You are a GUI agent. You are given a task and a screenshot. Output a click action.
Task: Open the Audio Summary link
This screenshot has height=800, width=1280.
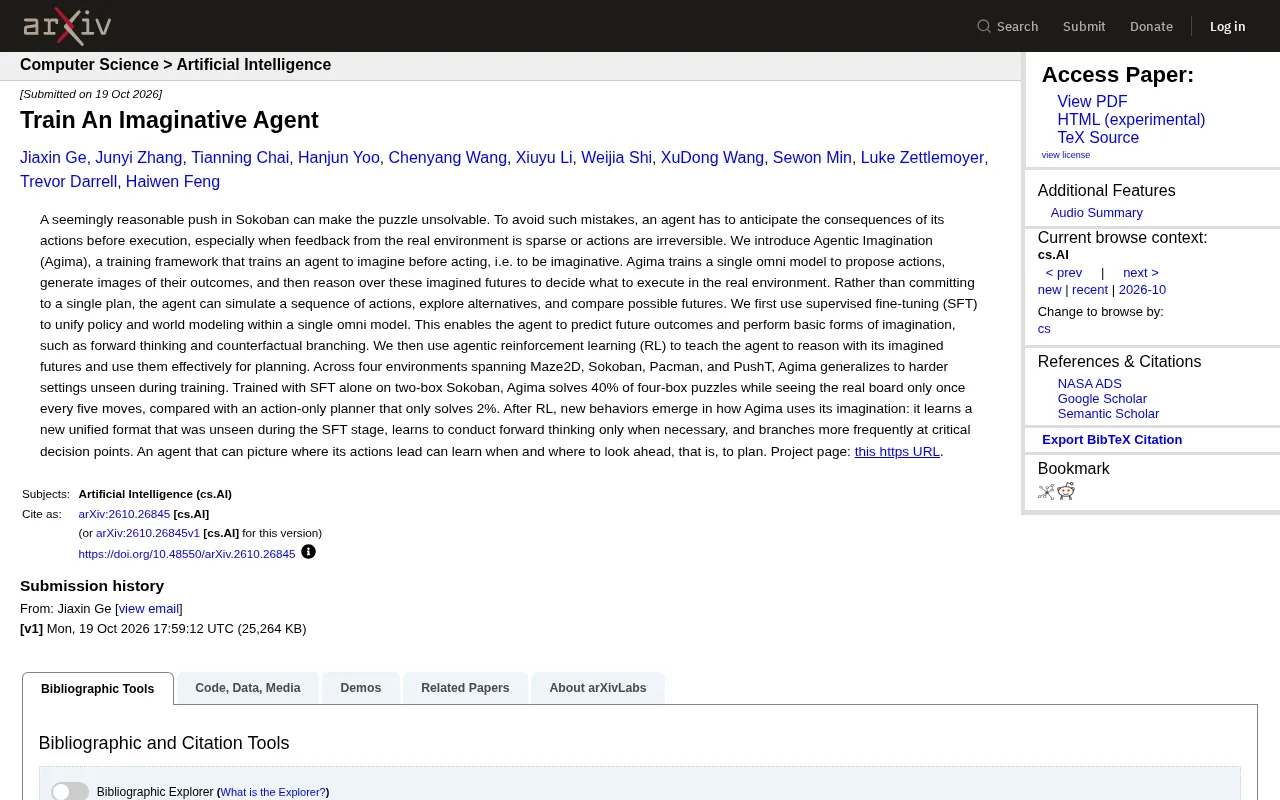click(1096, 213)
